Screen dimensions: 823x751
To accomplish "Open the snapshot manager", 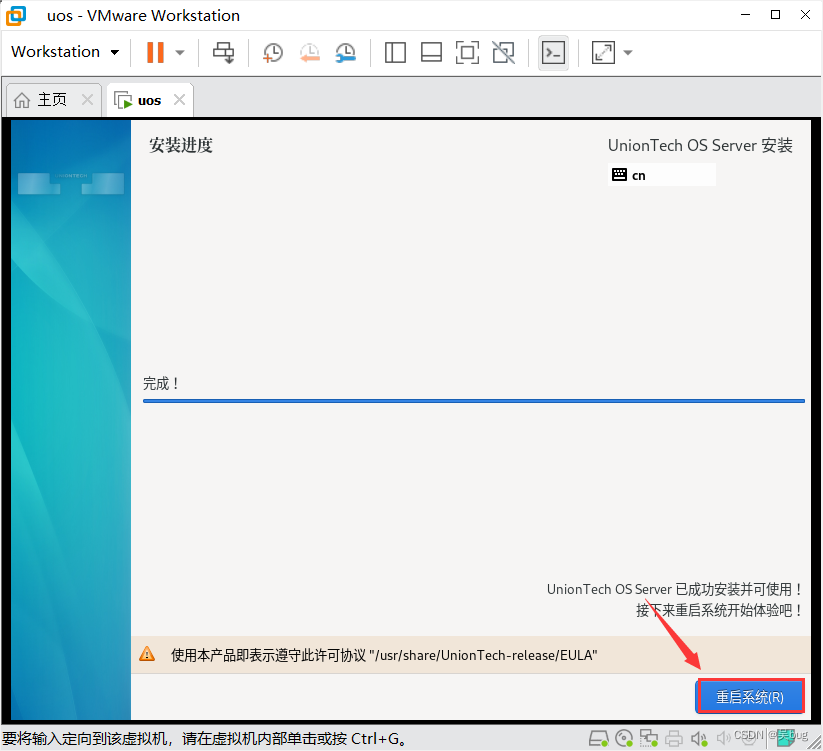I will pyautogui.click(x=345, y=52).
